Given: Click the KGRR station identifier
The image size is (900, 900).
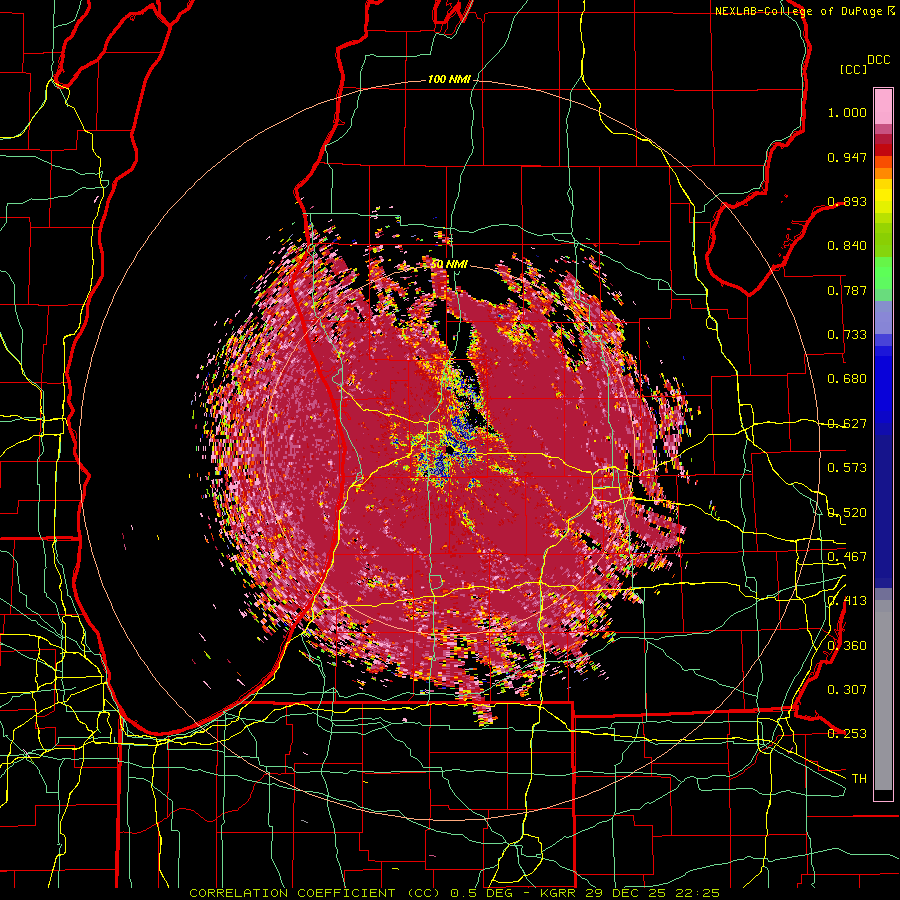Looking at the screenshot, I should click(x=560, y=893).
